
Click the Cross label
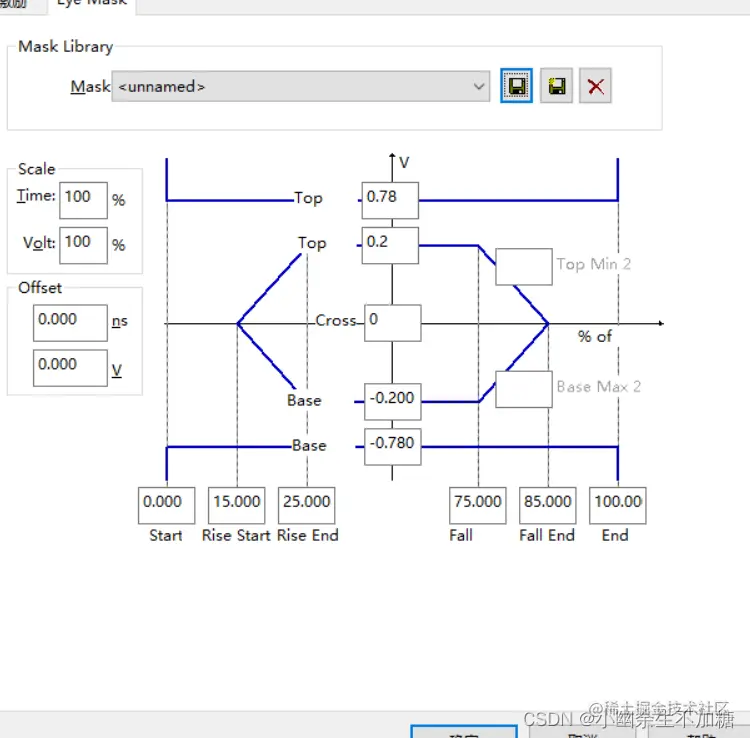pyautogui.click(x=336, y=320)
